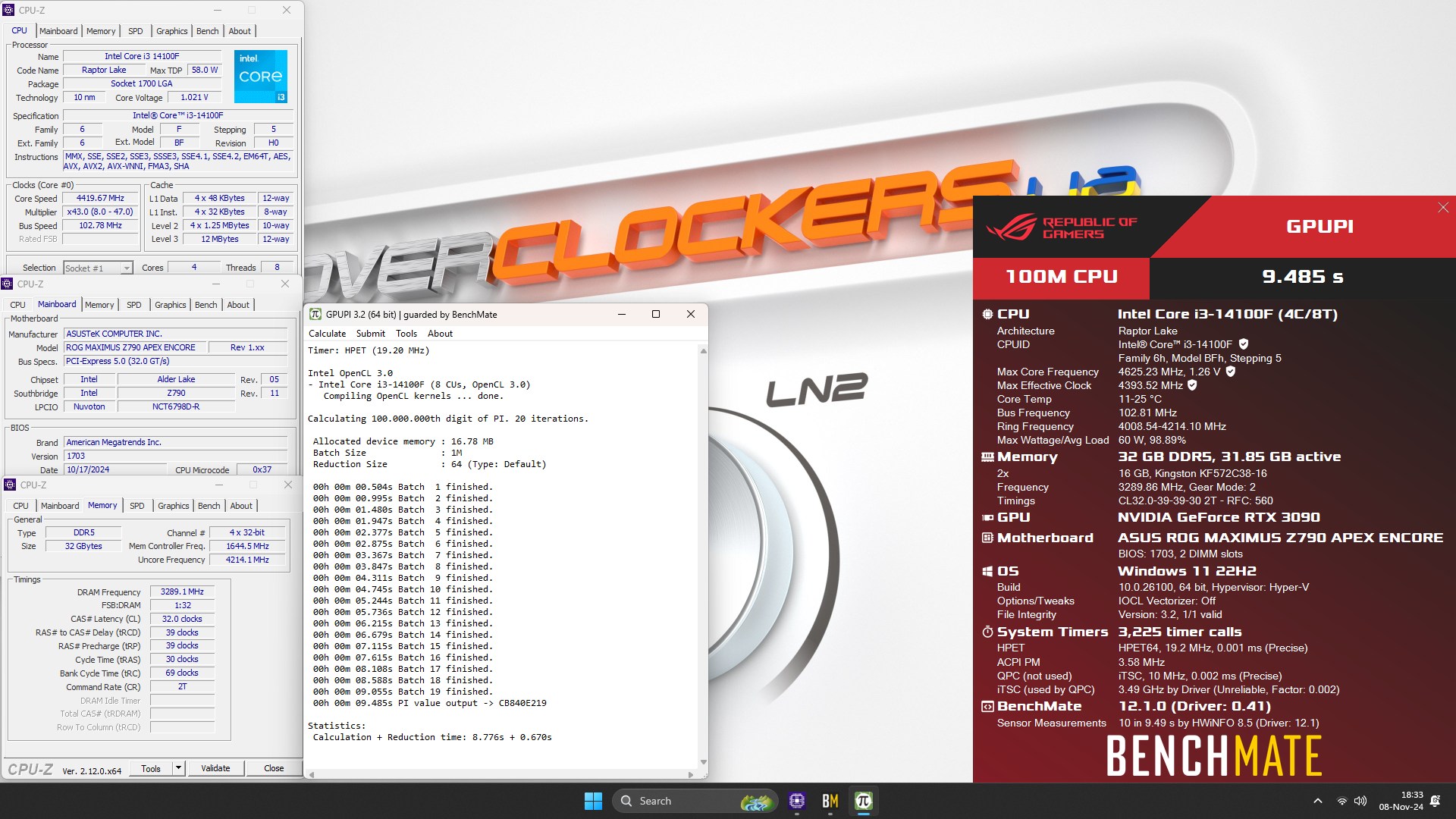1456x819 pixels.
Task: Click the Intel Core i3 logo badge
Action: (260, 77)
